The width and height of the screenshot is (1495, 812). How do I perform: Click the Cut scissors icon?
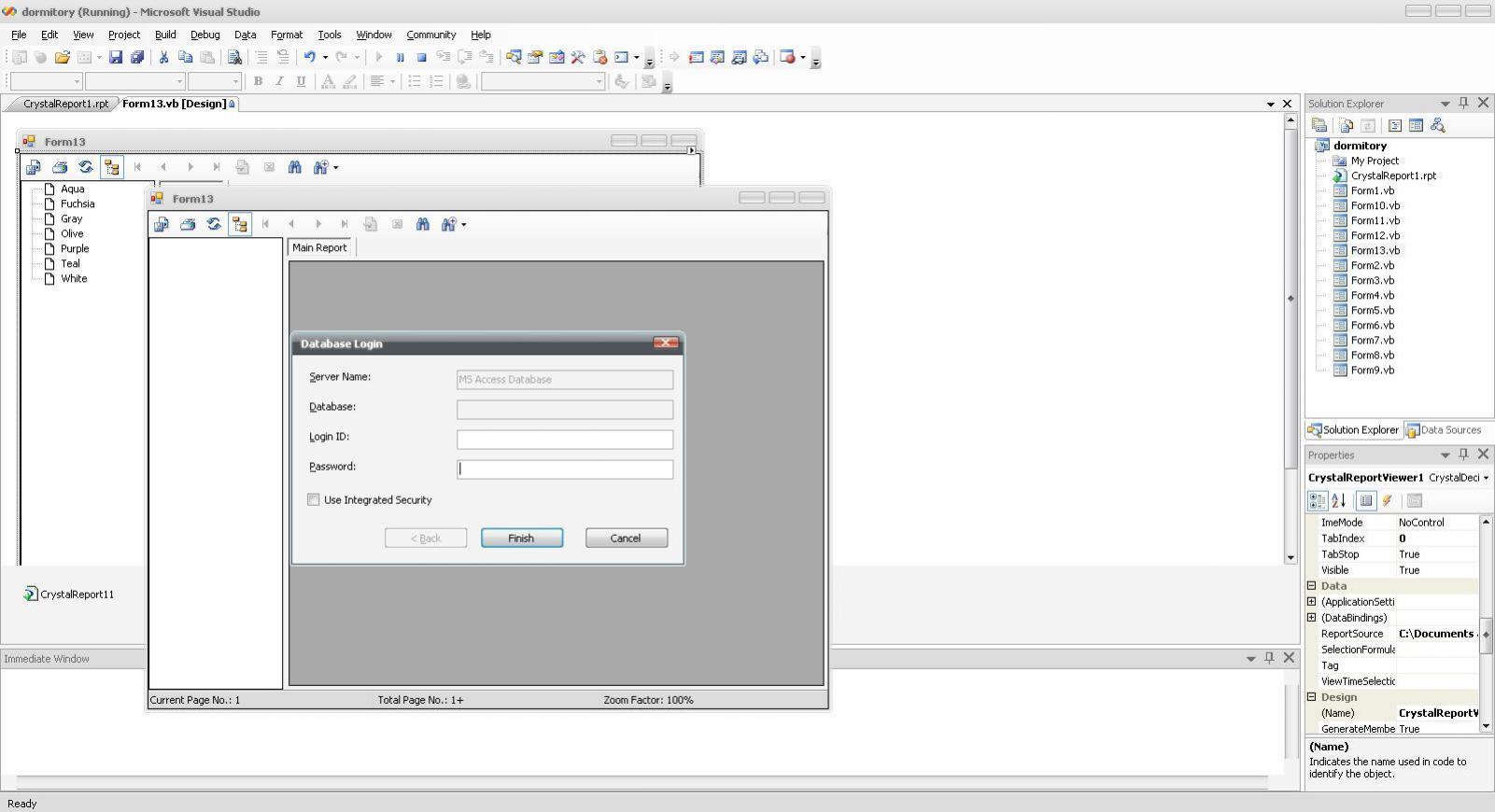click(163, 57)
